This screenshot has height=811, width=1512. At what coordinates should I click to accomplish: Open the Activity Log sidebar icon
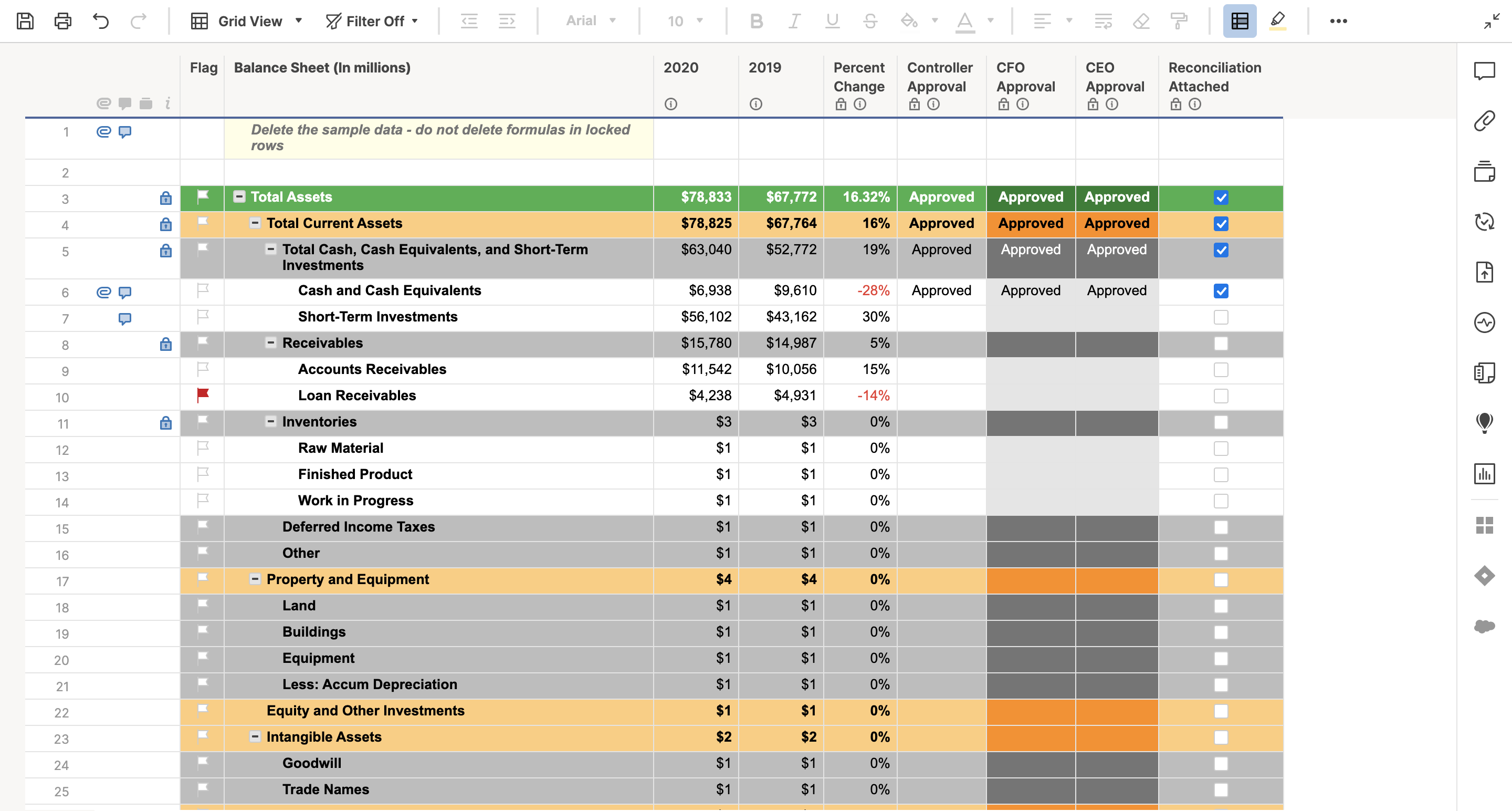click(x=1484, y=323)
